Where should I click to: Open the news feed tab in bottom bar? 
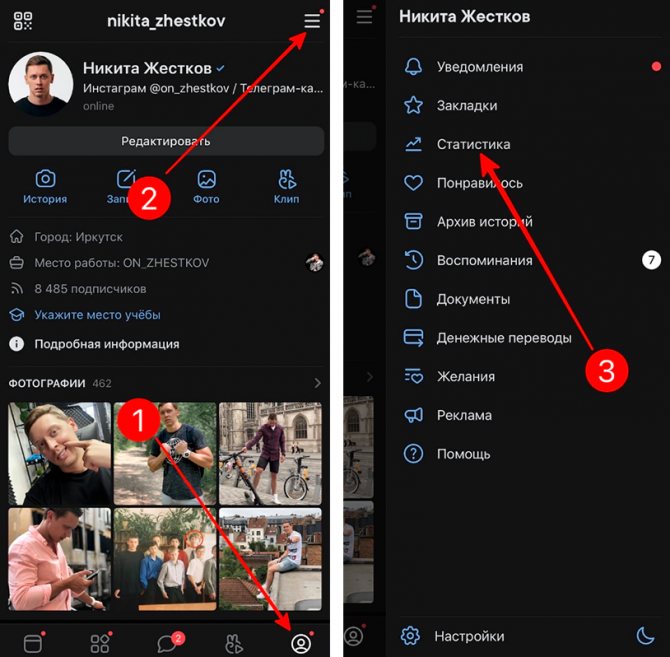[33, 643]
